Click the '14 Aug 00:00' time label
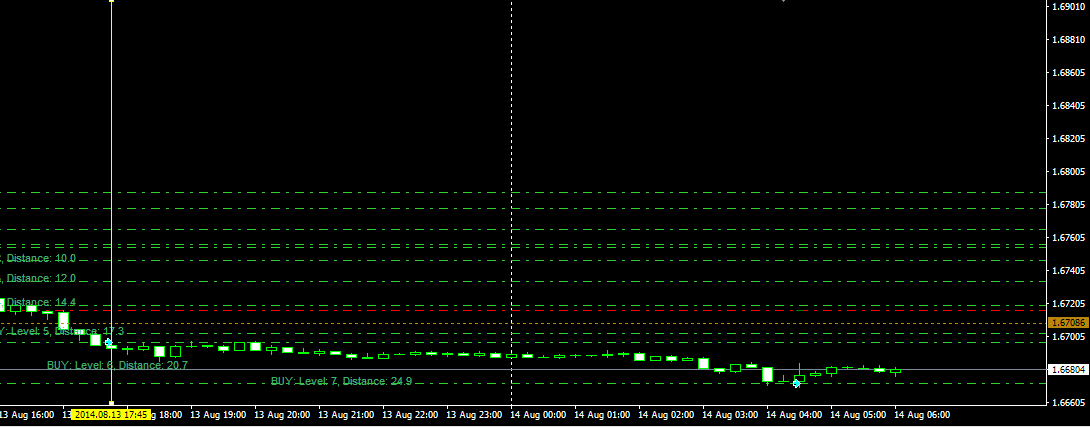This screenshot has width=1090, height=428. click(x=538, y=414)
